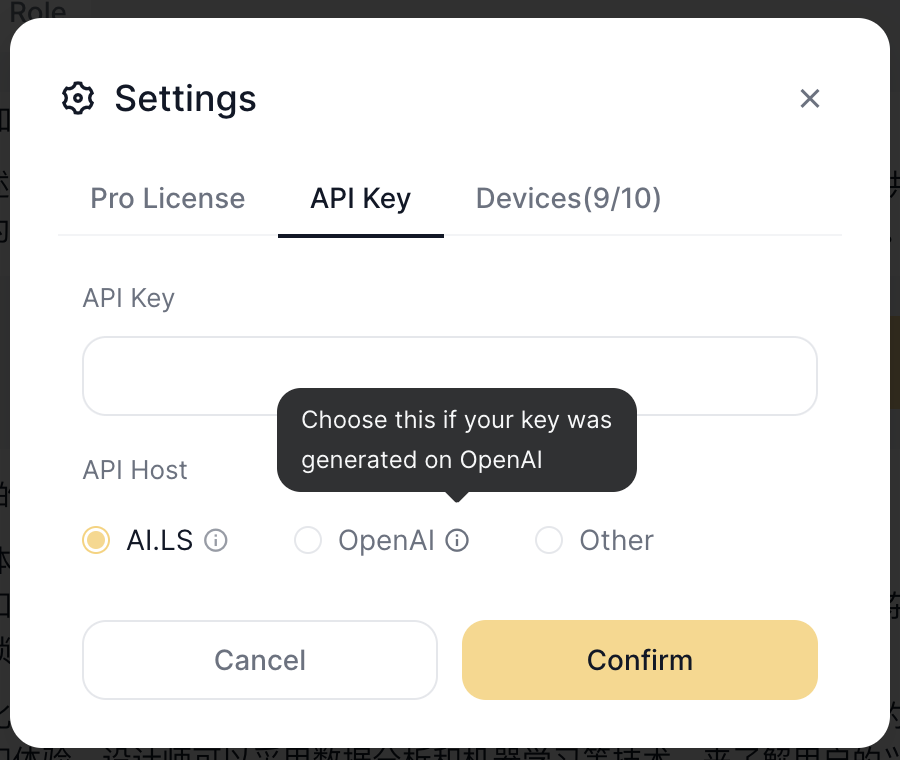The image size is (900, 760).
Task: Click the Settings heading text
Action: pyautogui.click(x=185, y=98)
